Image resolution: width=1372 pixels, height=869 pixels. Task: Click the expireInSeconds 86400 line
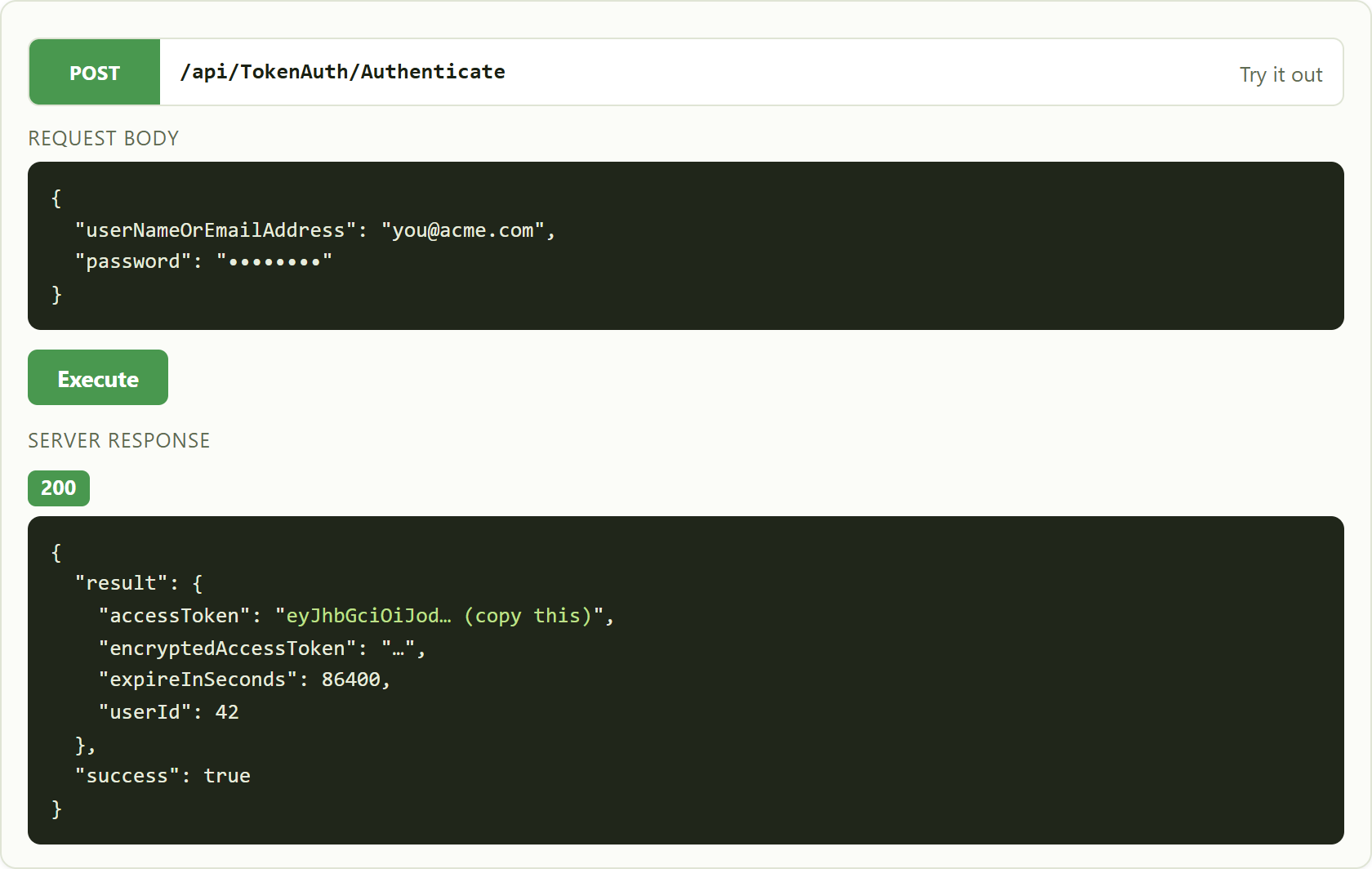(245, 680)
